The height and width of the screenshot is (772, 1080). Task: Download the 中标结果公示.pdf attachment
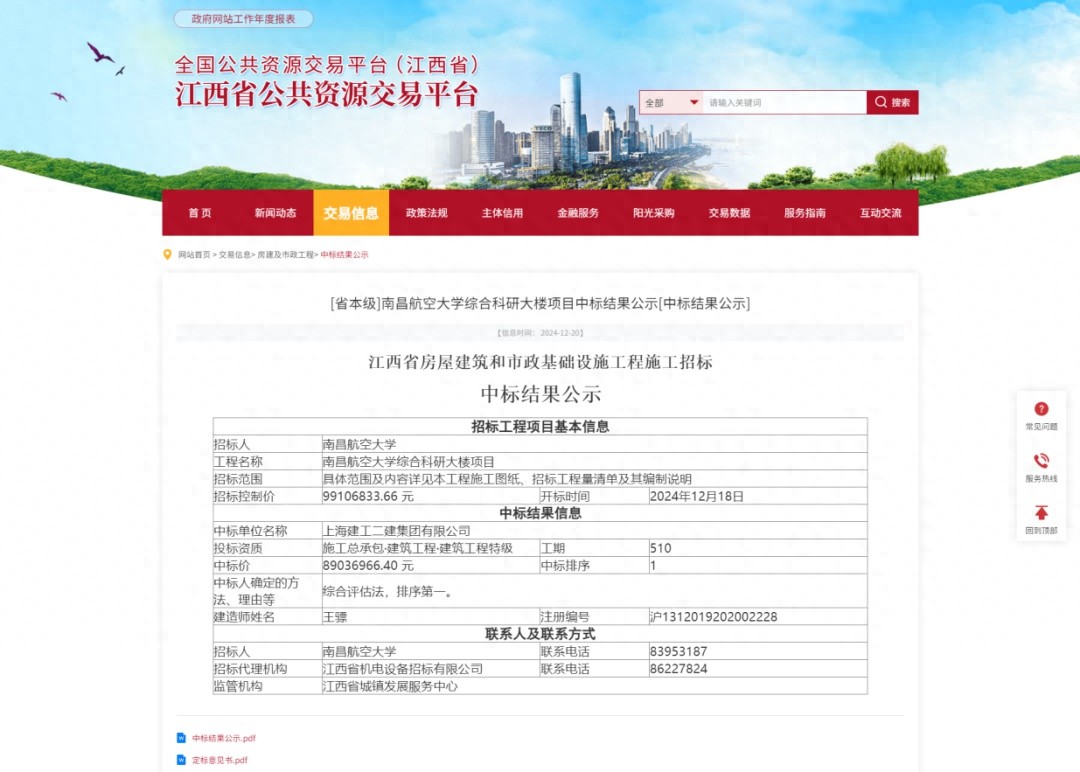point(224,738)
